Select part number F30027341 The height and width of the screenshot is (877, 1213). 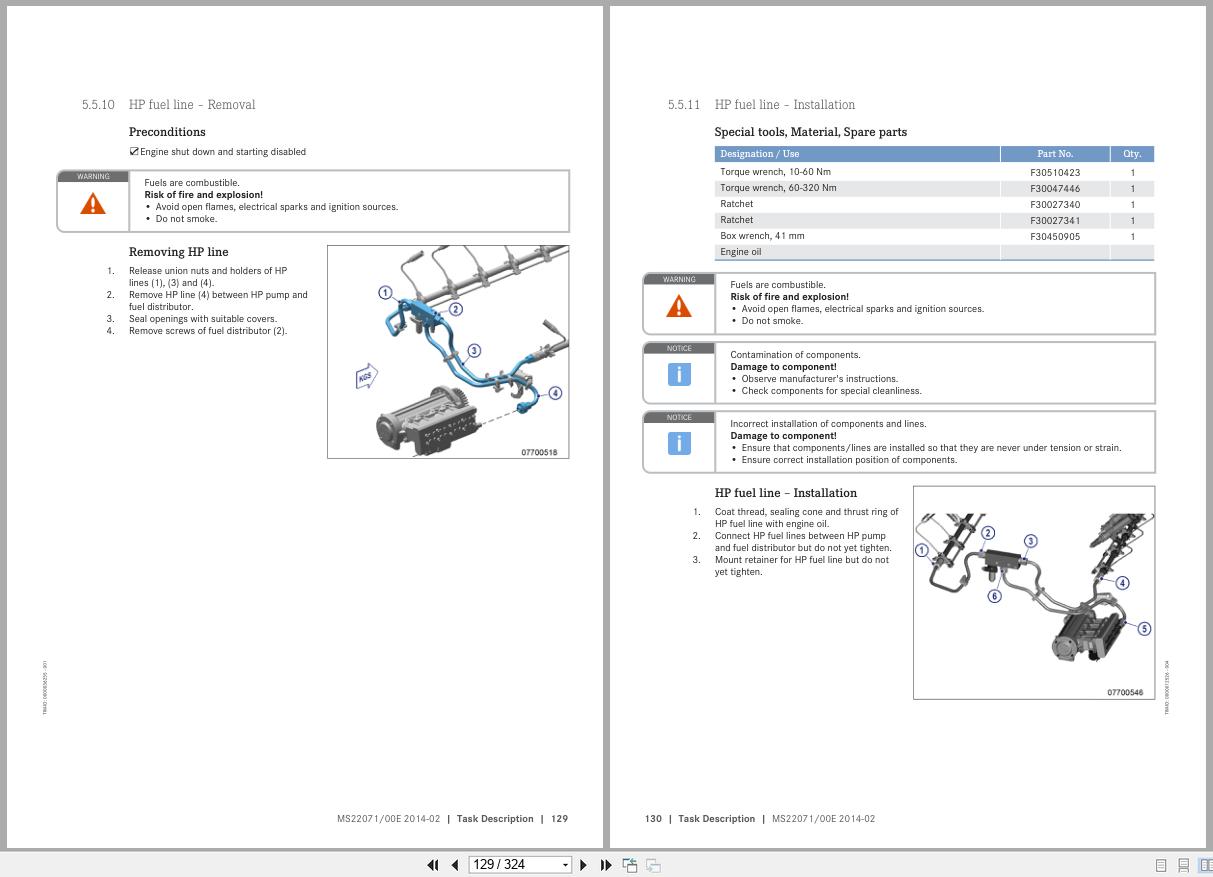point(1055,220)
